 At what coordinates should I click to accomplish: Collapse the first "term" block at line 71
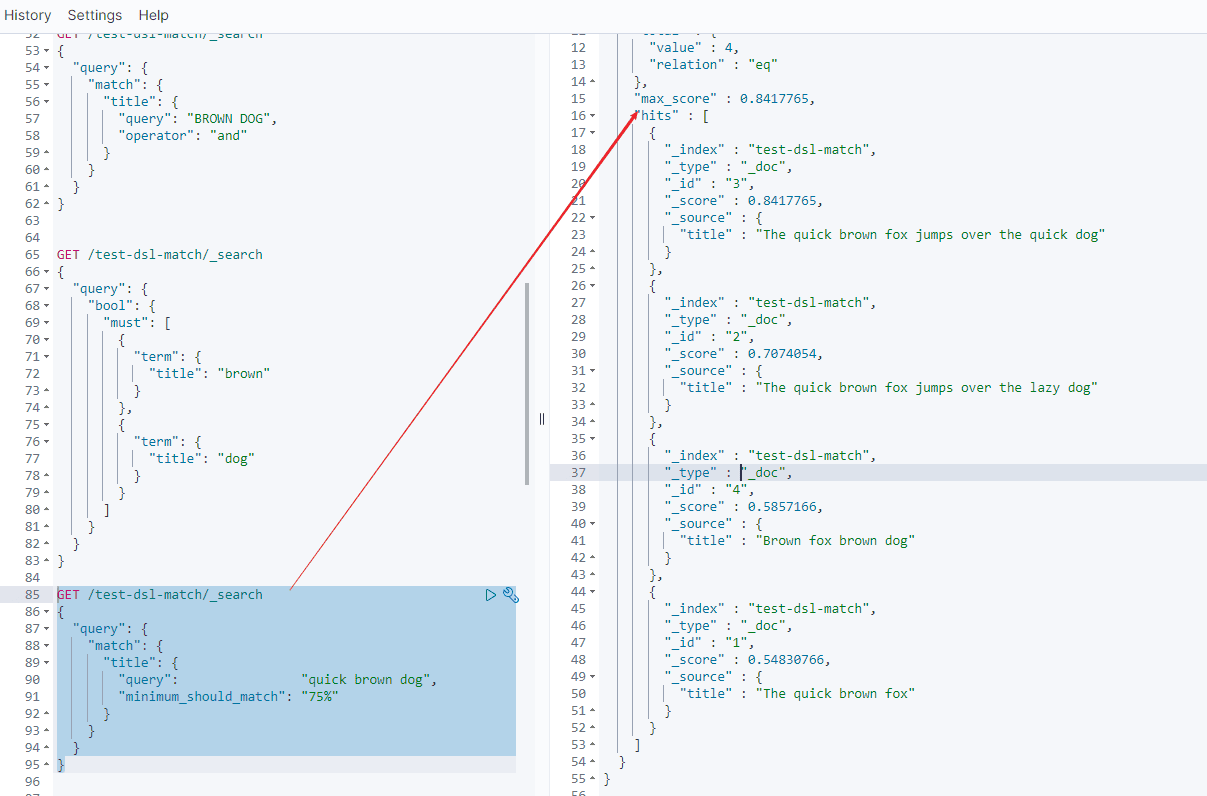pos(48,357)
